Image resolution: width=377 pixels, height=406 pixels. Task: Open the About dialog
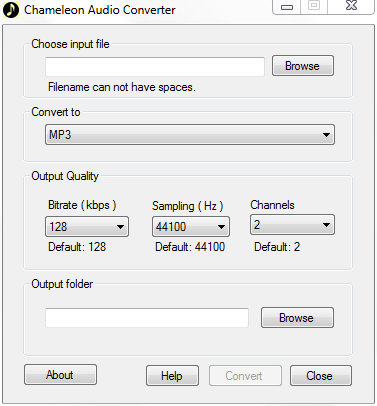tap(60, 375)
